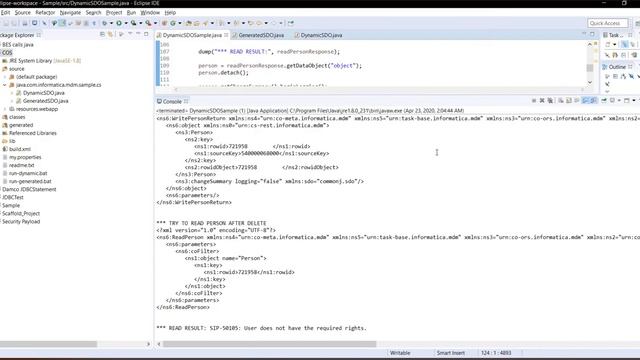Click the Smart Insert status bar entry
640x360 pixels.
point(451,353)
